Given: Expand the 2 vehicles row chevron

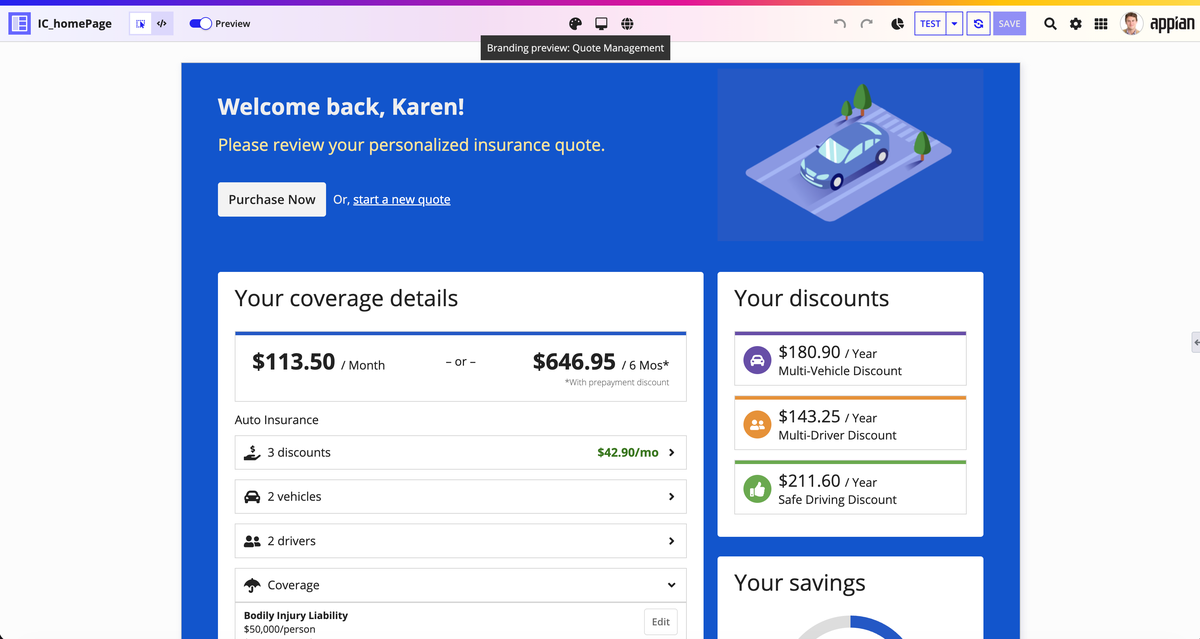Looking at the screenshot, I should coord(671,497).
